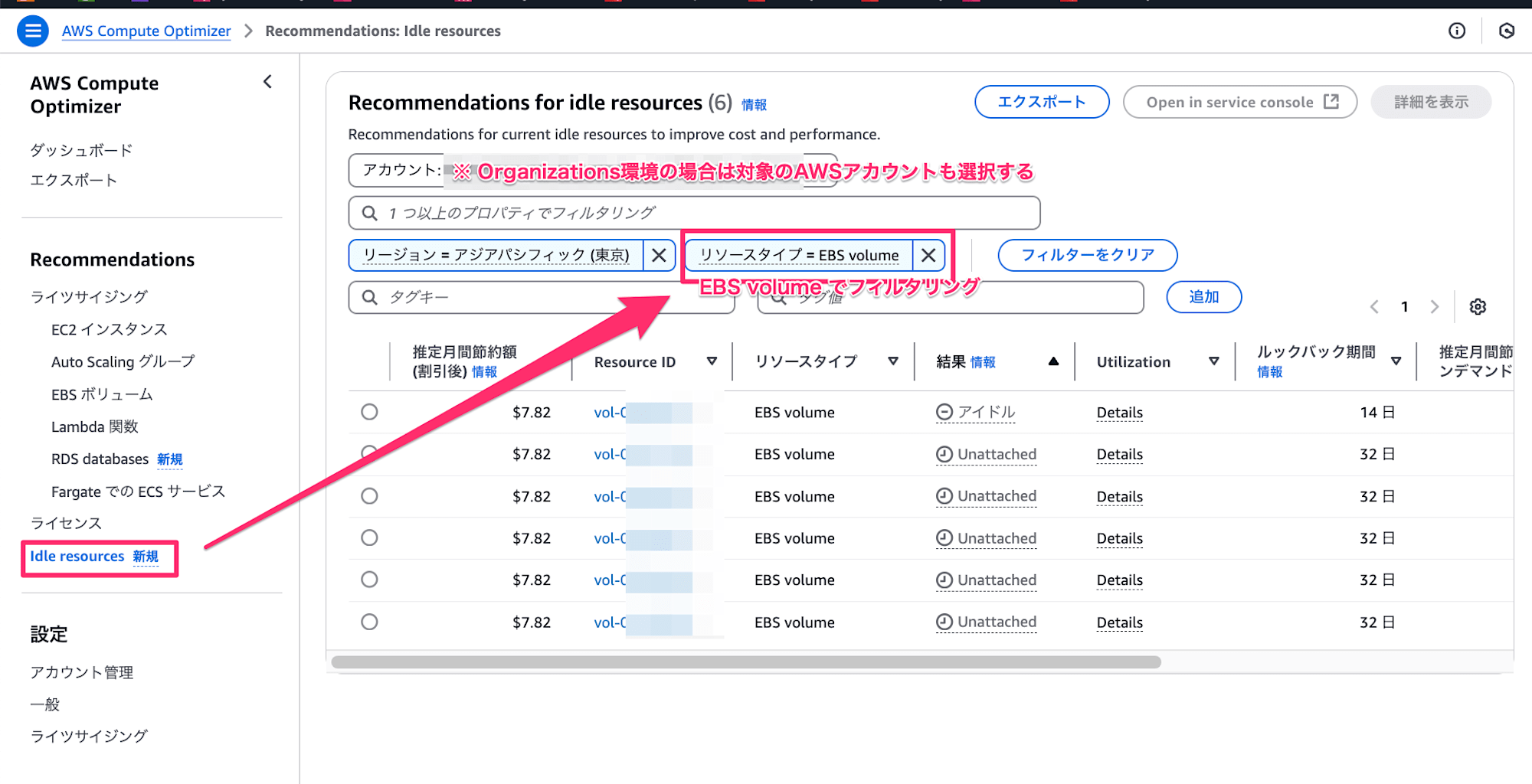Open ダッシュボード in sidebar

pyautogui.click(x=81, y=150)
